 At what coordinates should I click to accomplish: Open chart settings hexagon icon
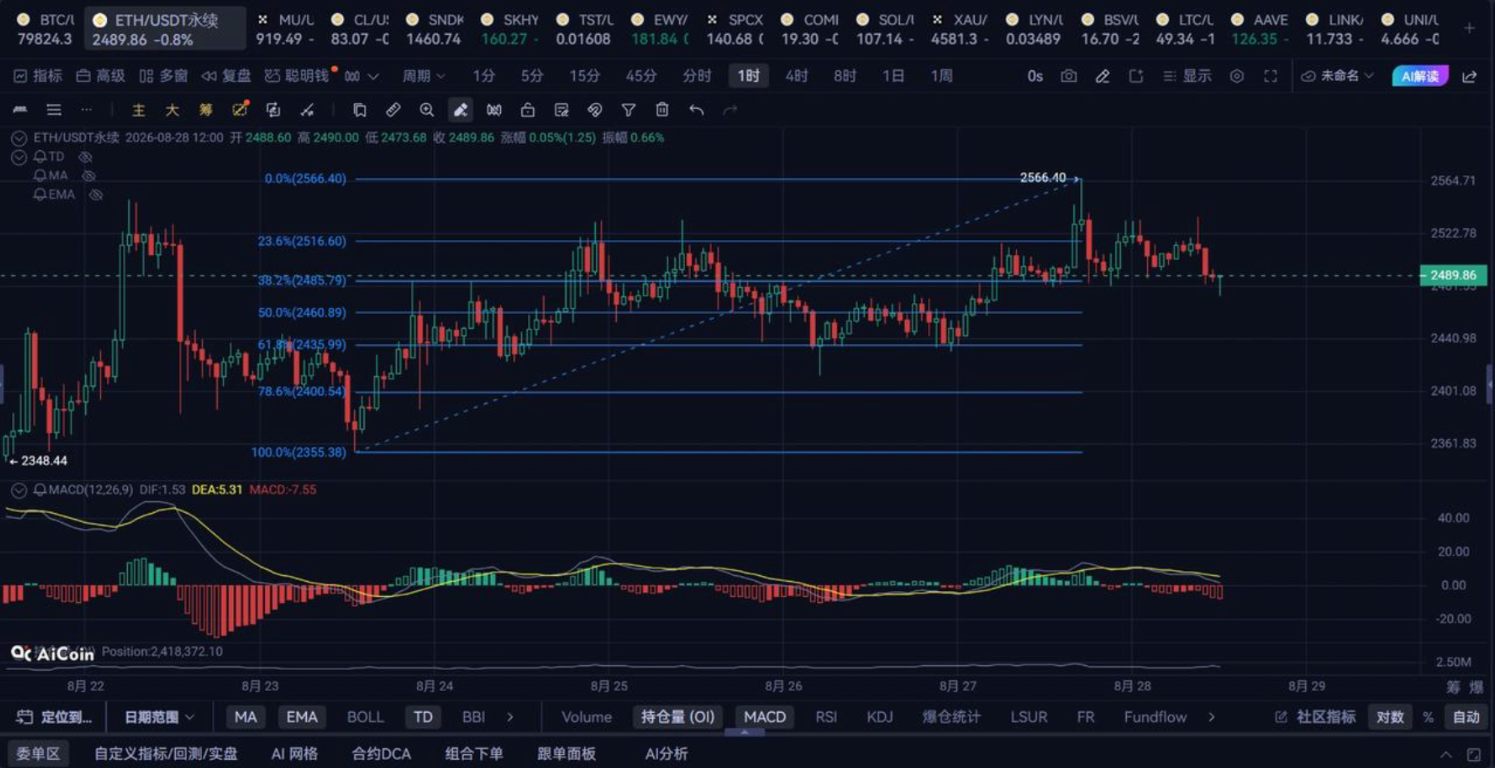coord(1237,76)
